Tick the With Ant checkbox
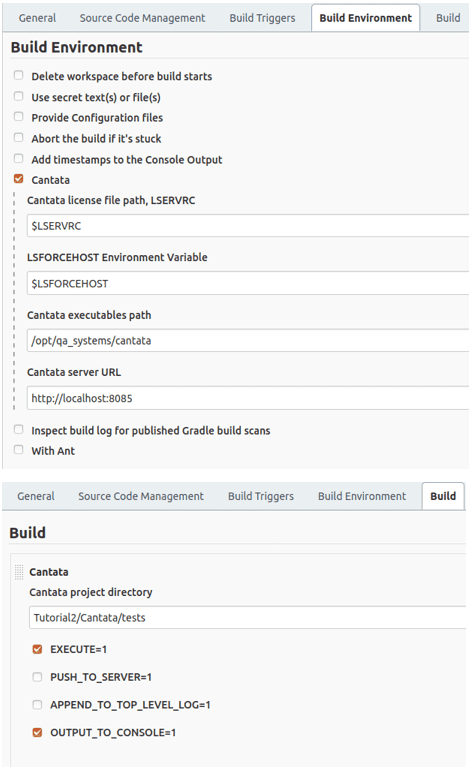Viewport: 469px width, 770px height. tap(19, 450)
